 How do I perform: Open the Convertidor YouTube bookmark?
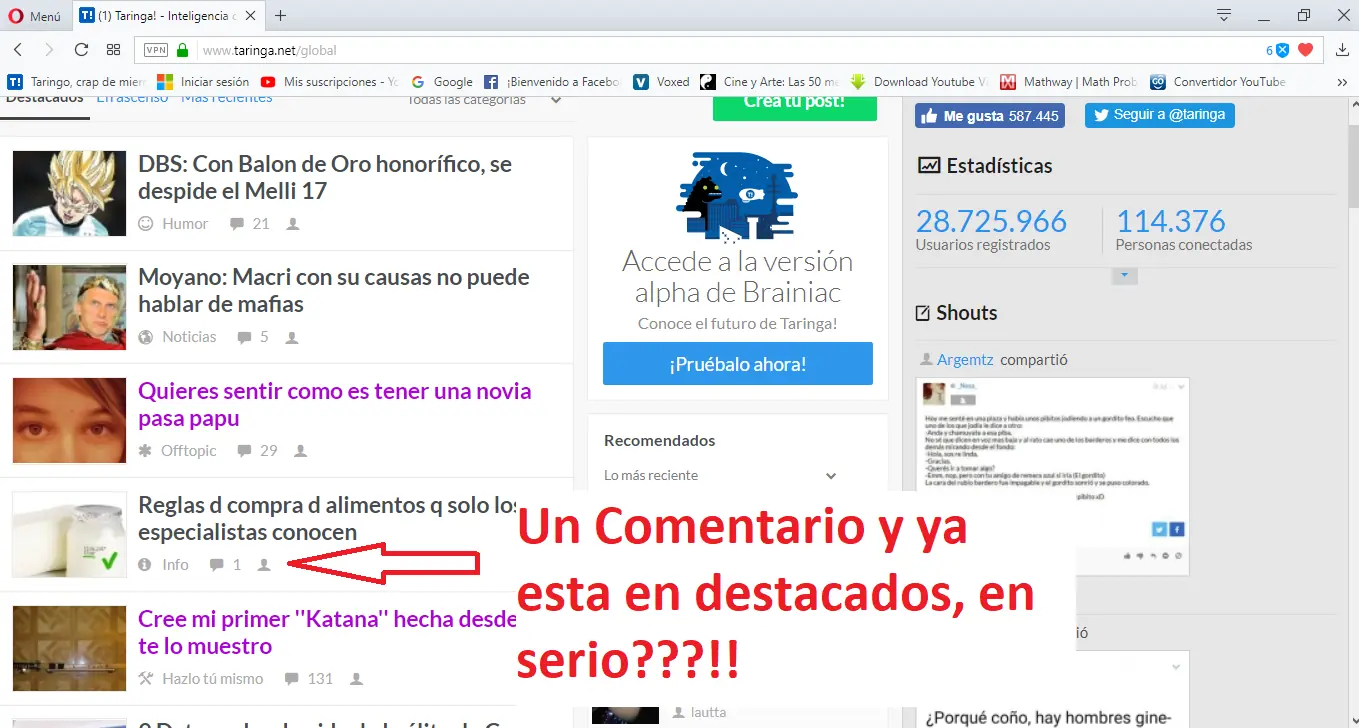pos(1218,82)
